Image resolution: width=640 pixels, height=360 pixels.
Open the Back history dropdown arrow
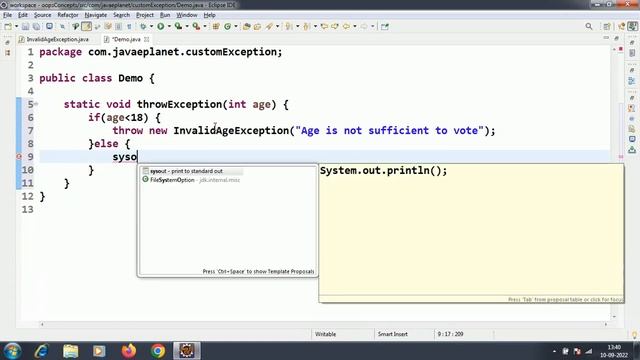[355, 27]
